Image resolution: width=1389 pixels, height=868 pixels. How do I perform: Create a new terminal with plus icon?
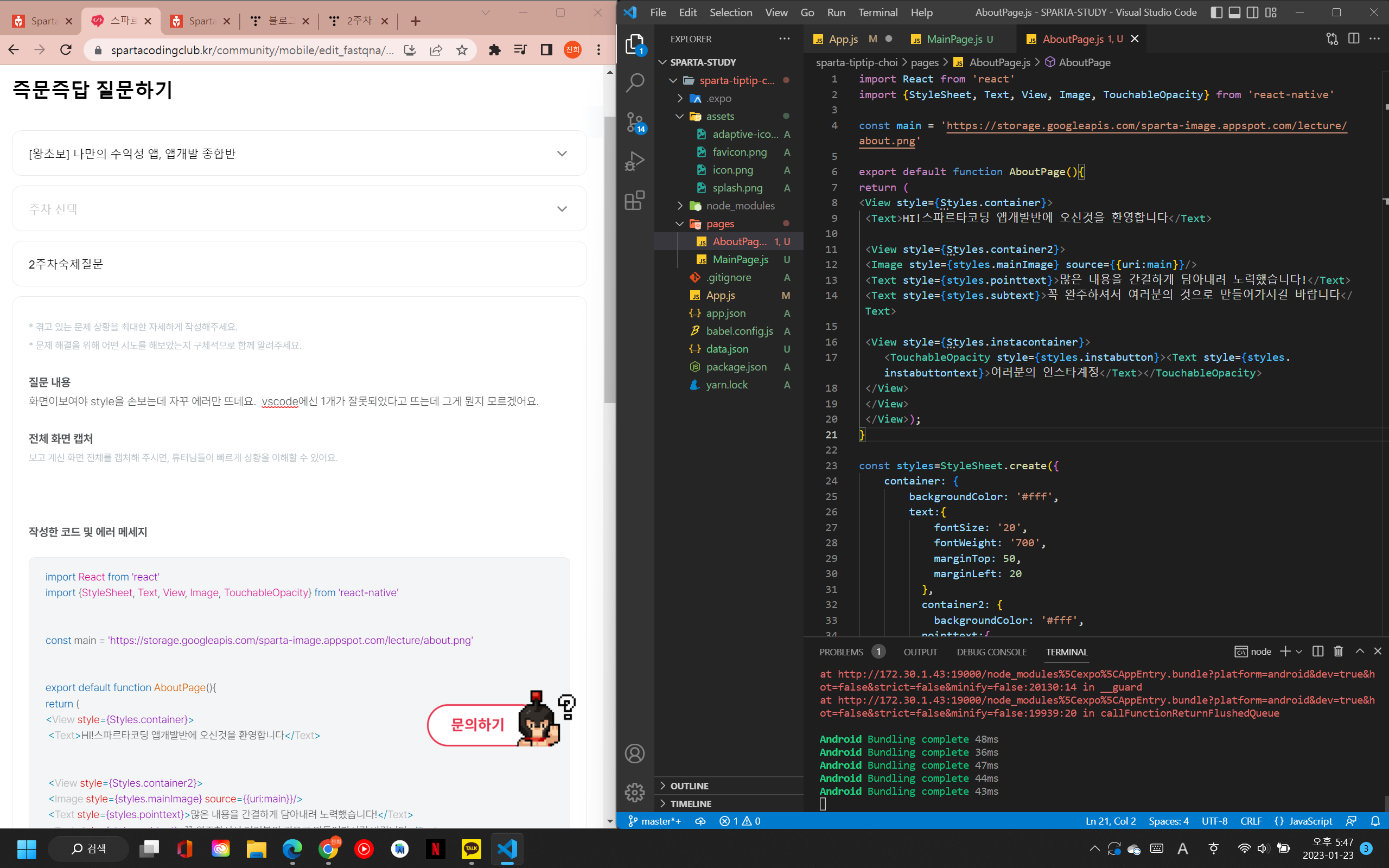coord(1285,651)
